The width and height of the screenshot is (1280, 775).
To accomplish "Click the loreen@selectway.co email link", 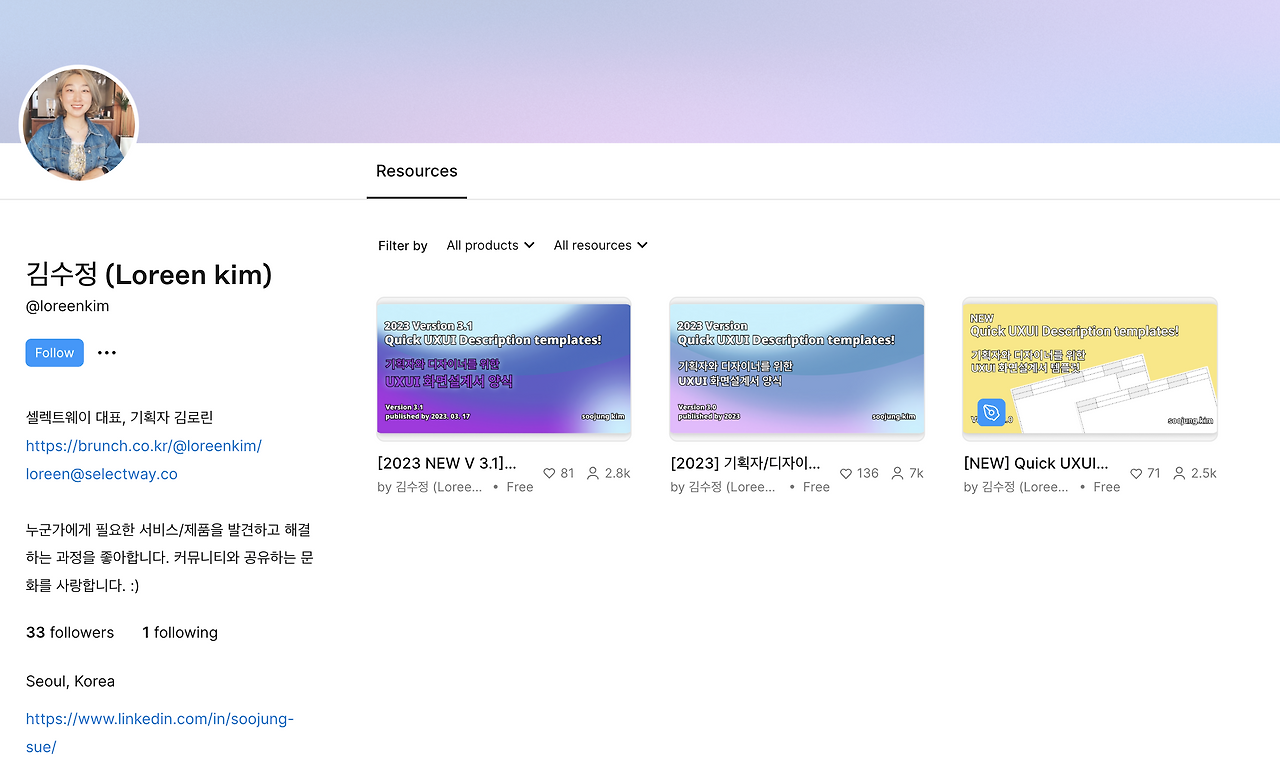I will click(x=101, y=473).
